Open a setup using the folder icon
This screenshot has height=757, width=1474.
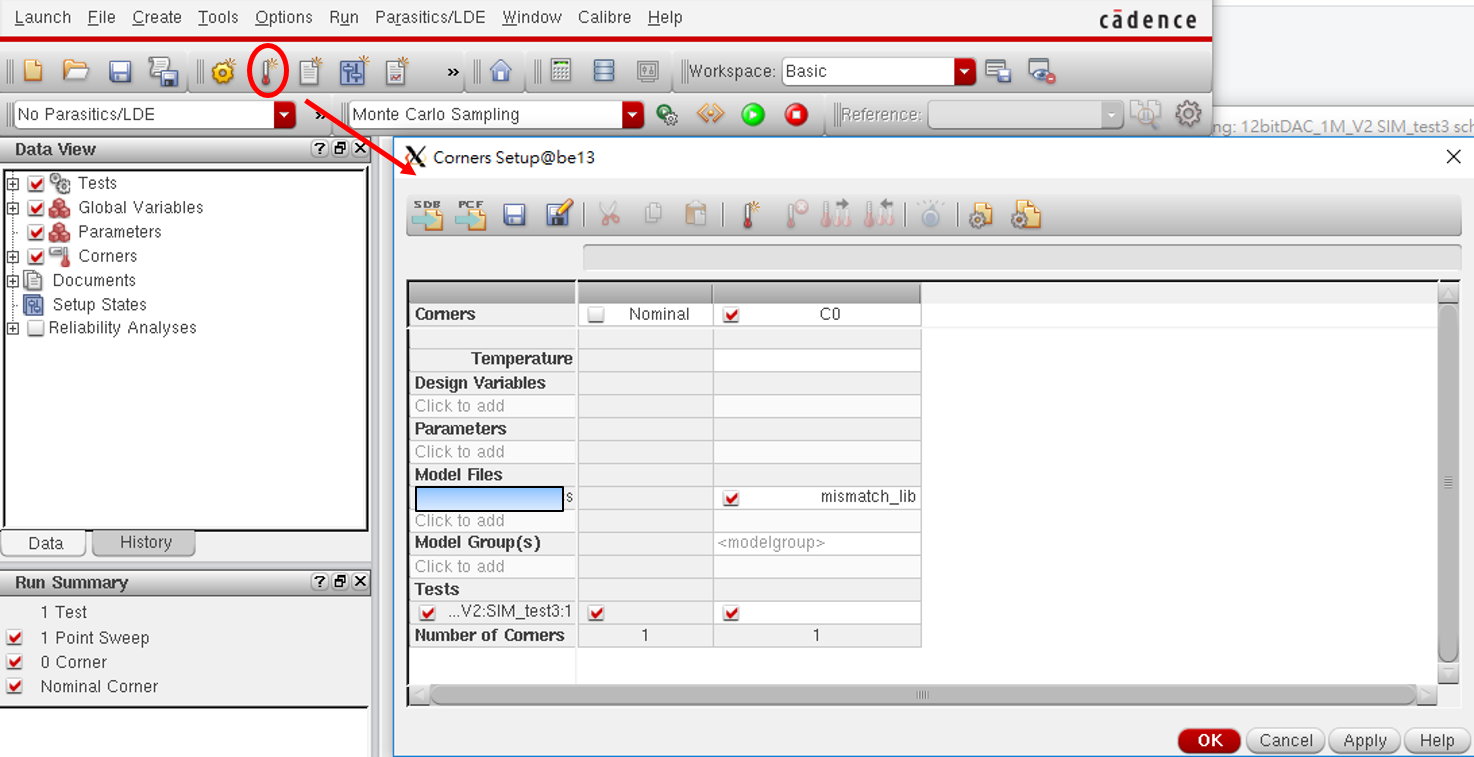coord(76,71)
